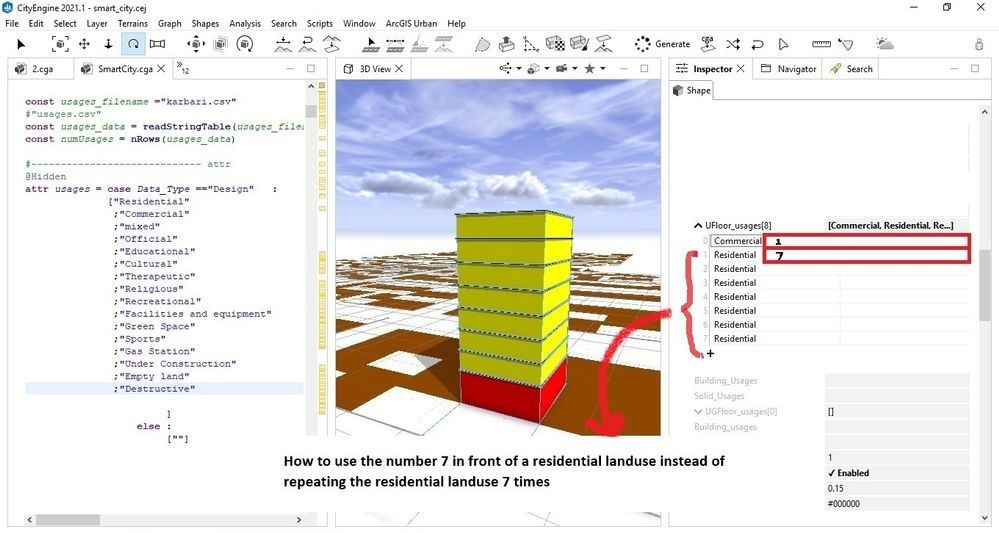Click align shapes to terrain icon

click(x=604, y=44)
